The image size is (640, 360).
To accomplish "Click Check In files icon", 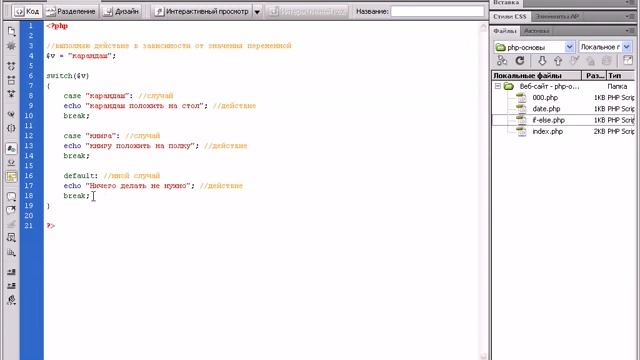I will coord(590,61).
